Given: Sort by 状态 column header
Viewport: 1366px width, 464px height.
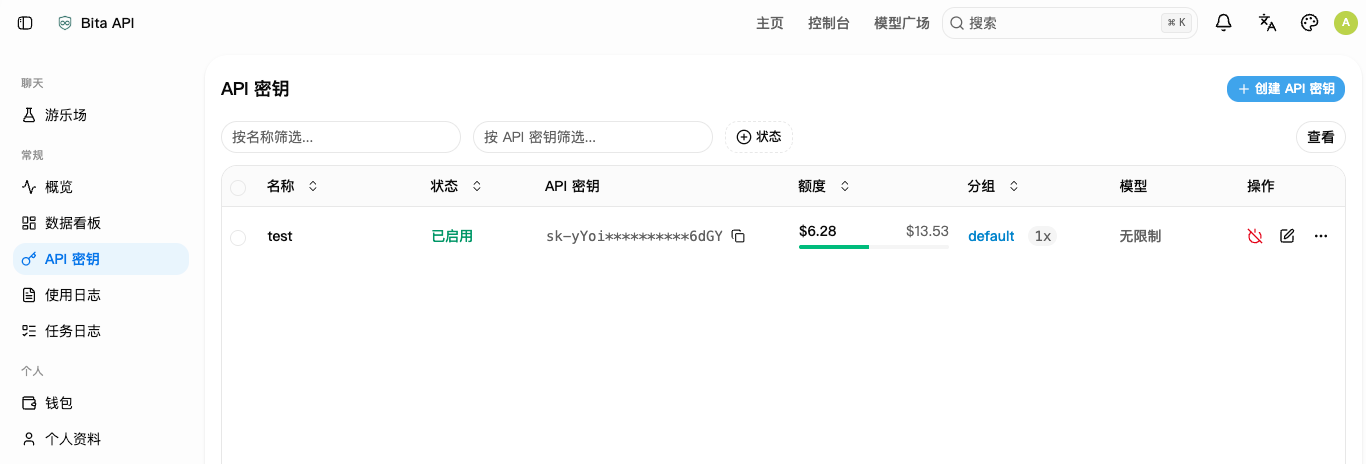Looking at the screenshot, I should (456, 186).
